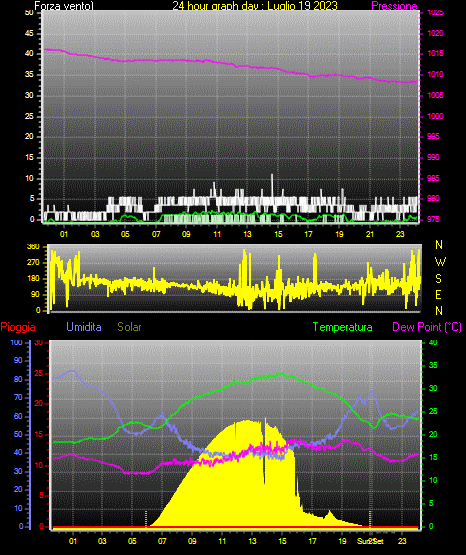Click the Pressione legend label
Viewport: 466px width, 555px height.
pyautogui.click(x=395, y=6)
